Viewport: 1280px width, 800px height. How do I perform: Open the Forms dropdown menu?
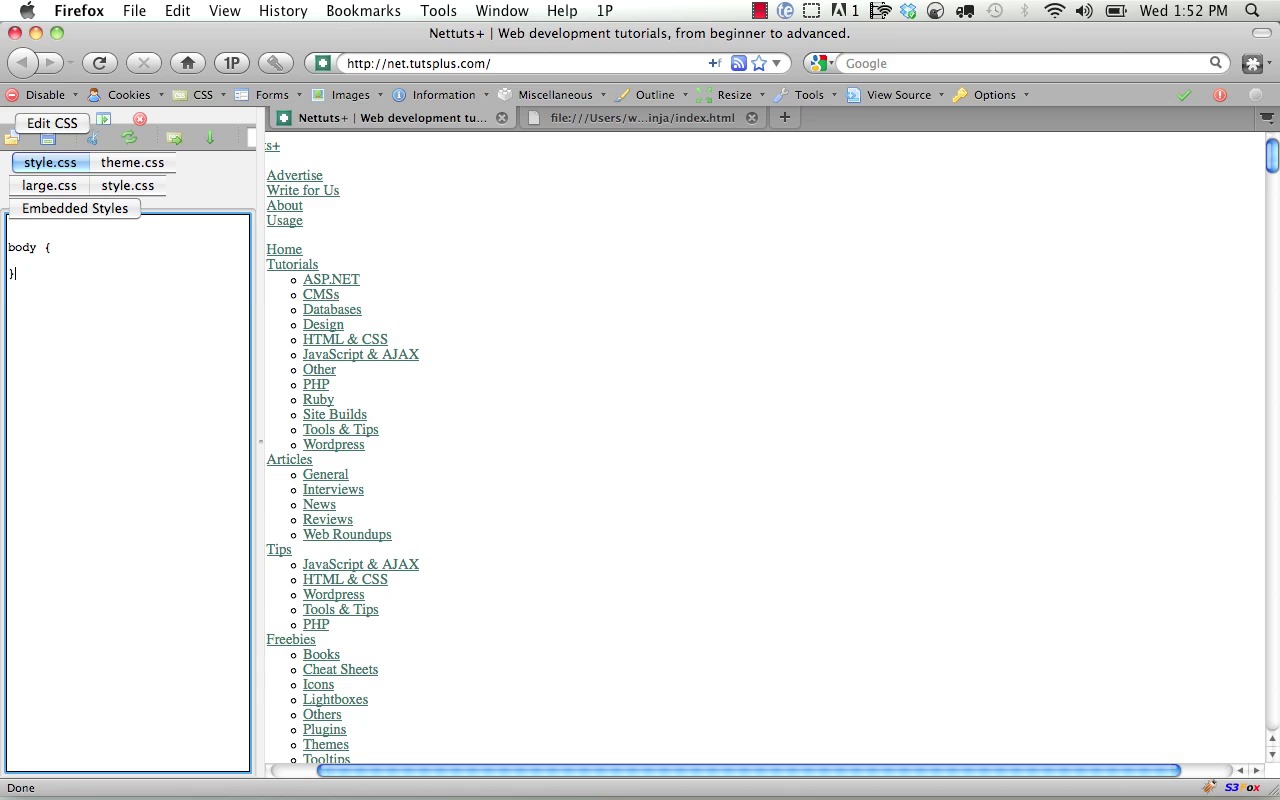[x=266, y=95]
